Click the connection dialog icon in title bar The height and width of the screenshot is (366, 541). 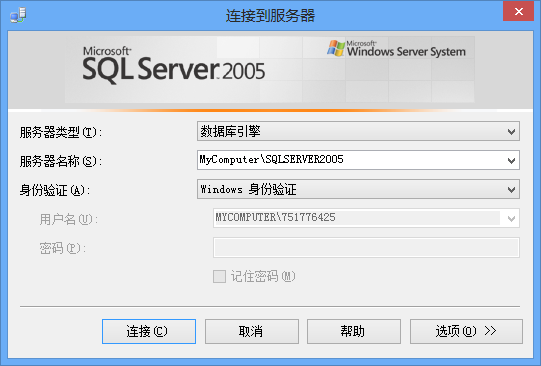click(x=18, y=16)
